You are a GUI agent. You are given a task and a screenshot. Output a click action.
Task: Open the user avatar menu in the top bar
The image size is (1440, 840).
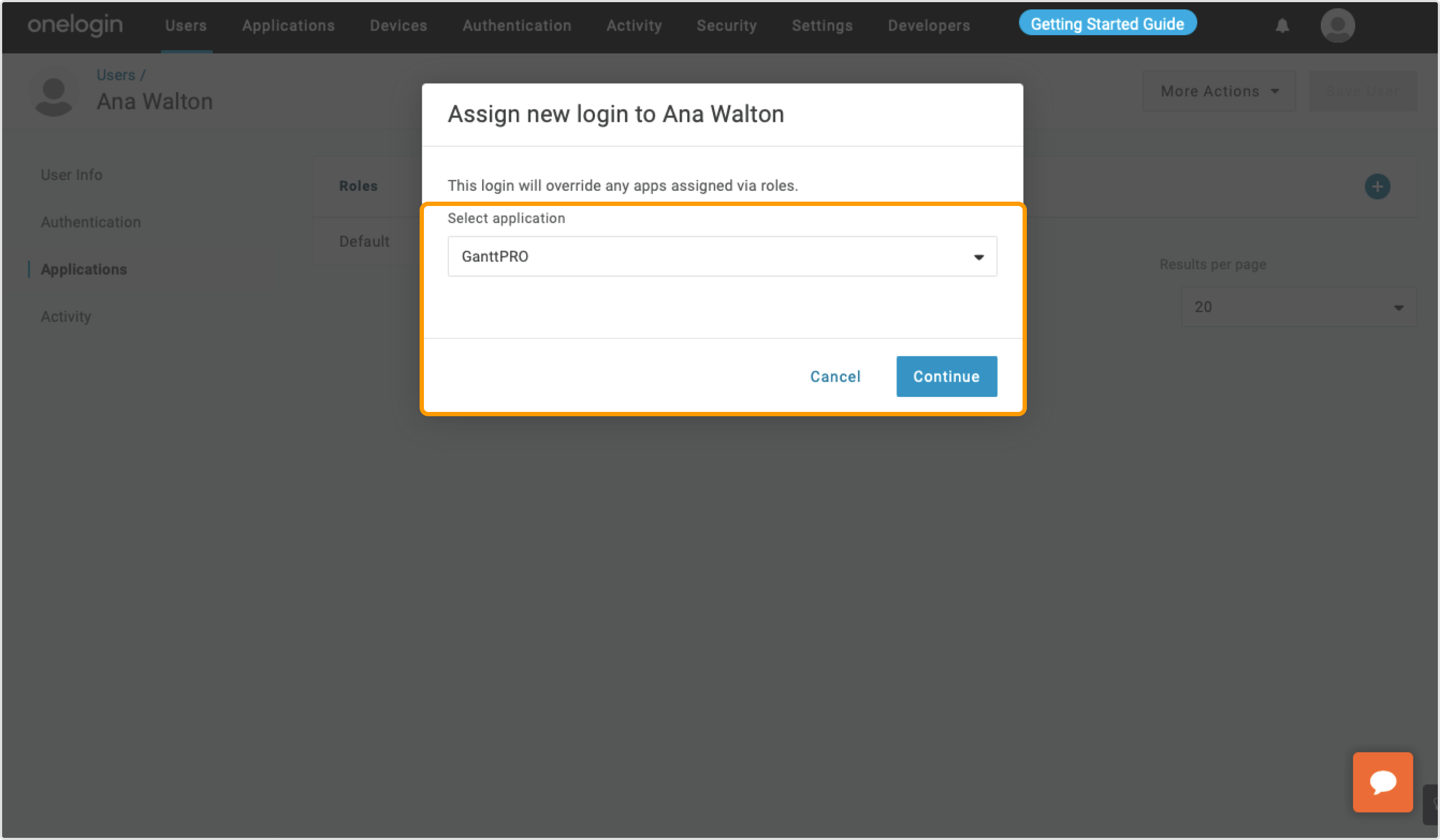click(x=1337, y=26)
